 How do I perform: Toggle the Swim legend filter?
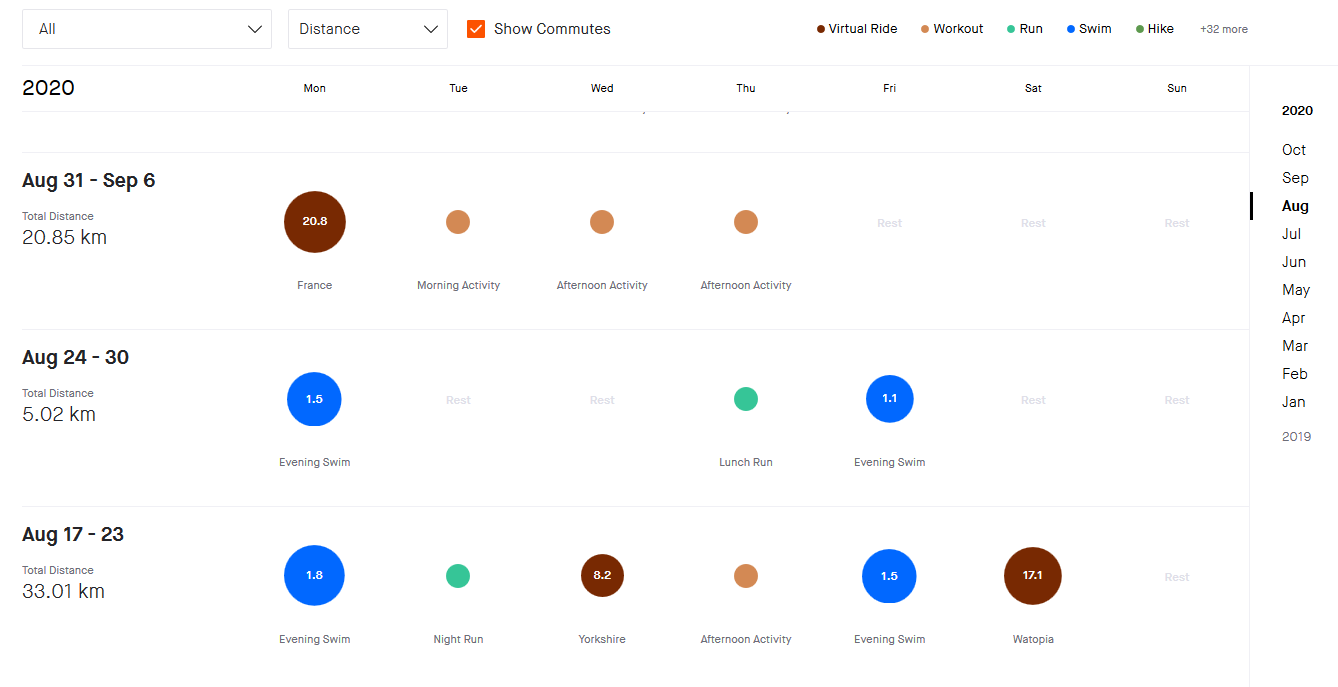(1088, 29)
